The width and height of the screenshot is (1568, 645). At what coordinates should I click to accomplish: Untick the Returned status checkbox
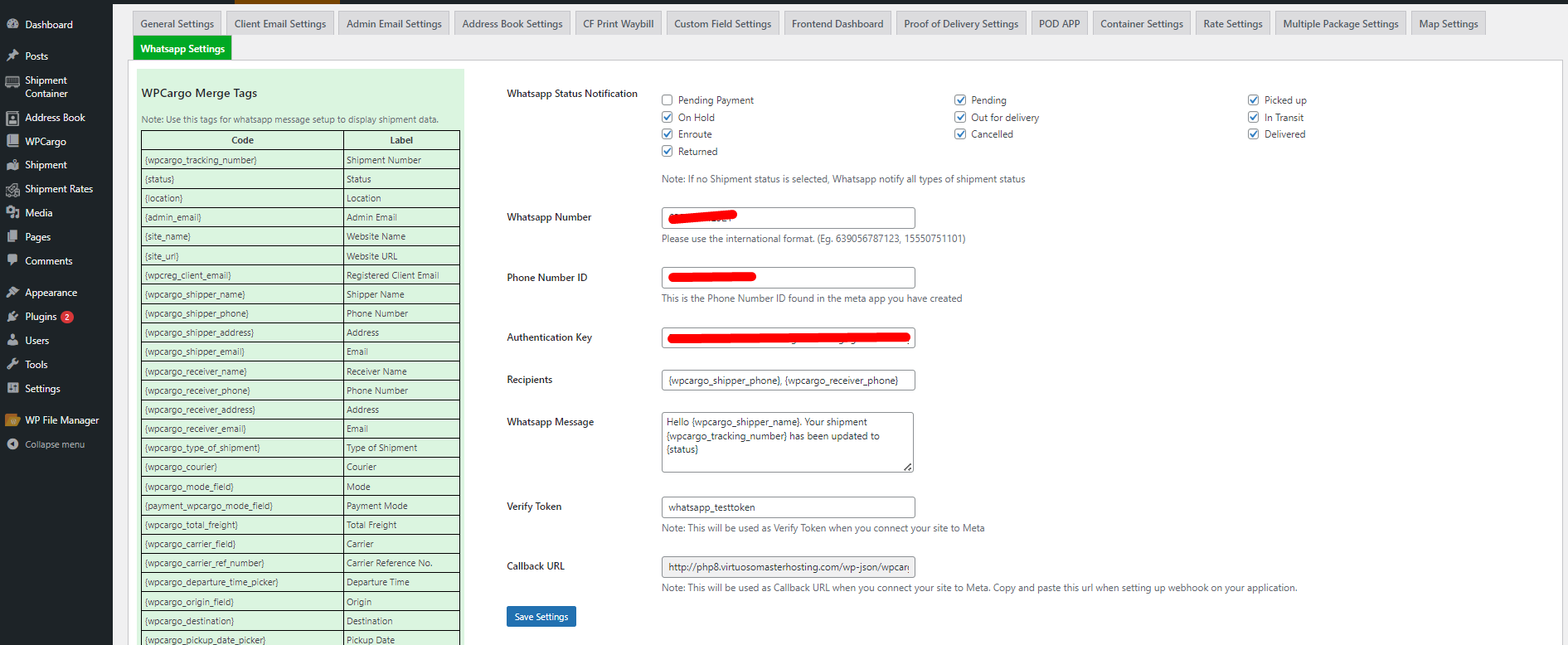click(x=667, y=152)
